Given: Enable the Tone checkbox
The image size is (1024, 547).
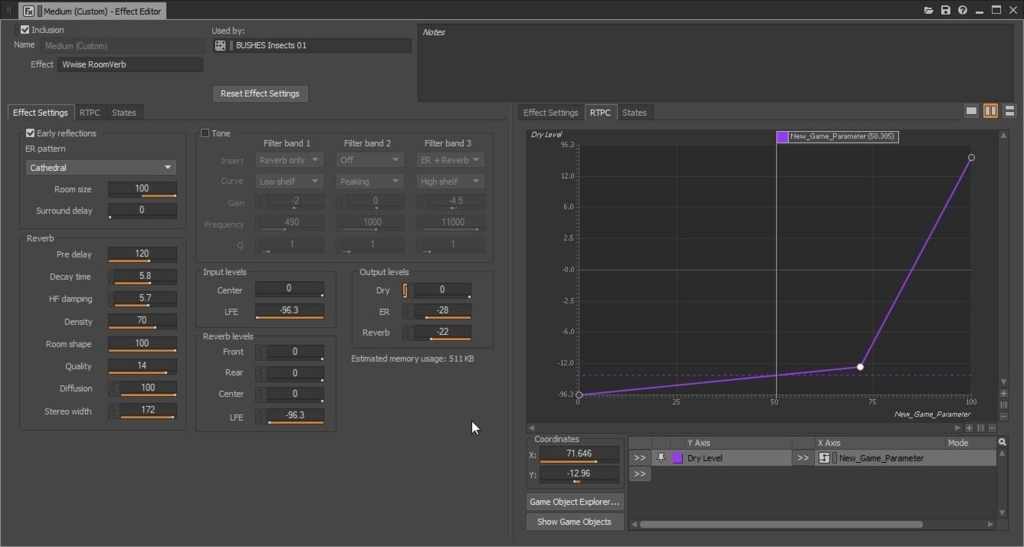Looking at the screenshot, I should (x=205, y=133).
